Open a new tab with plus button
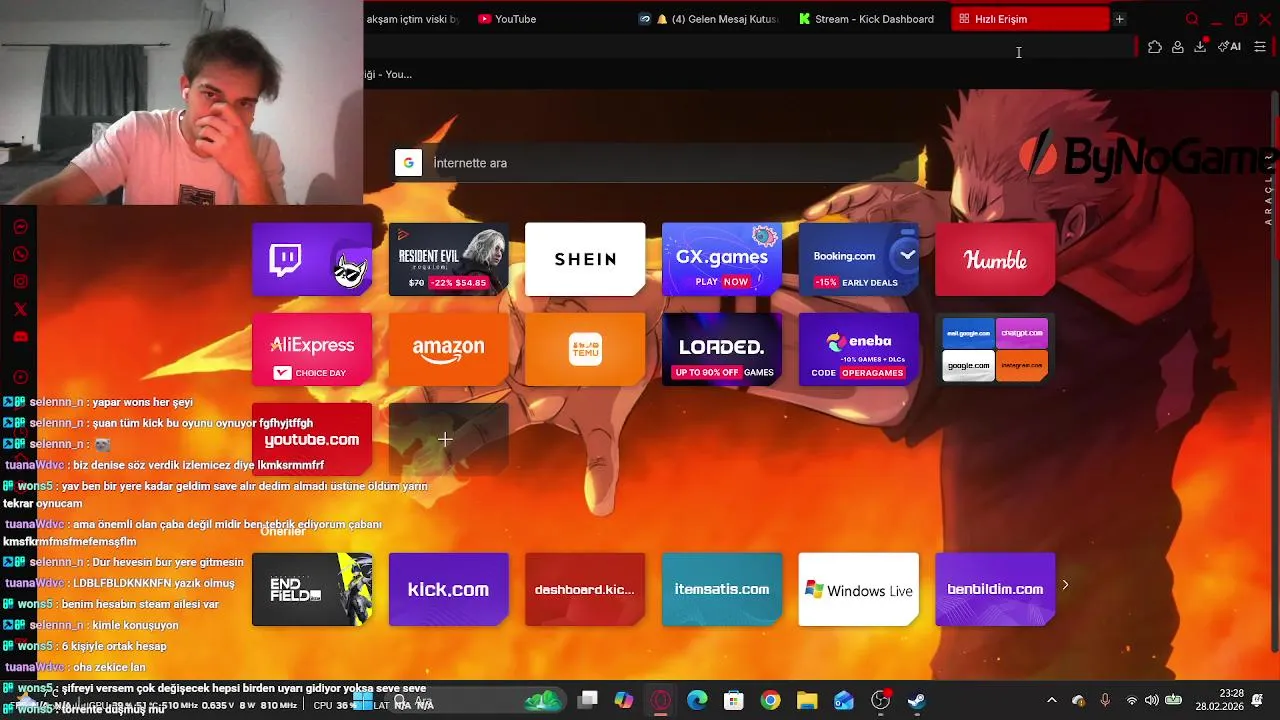 [1120, 19]
